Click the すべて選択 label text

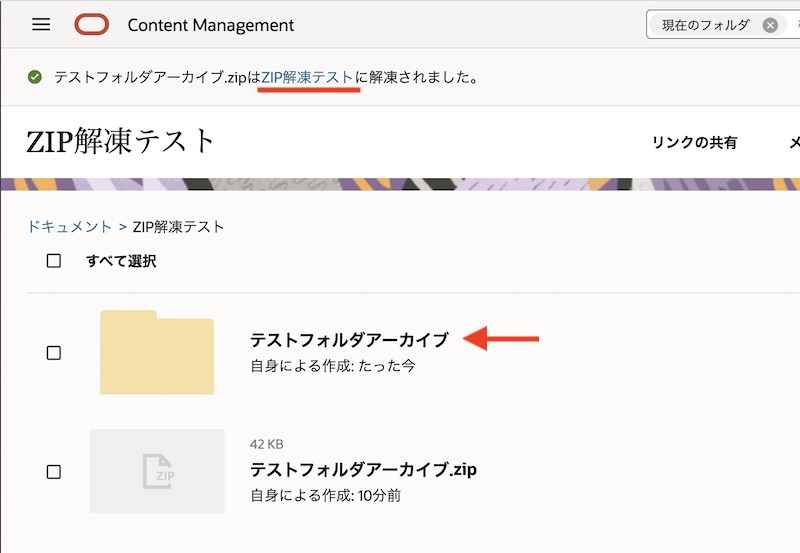click(121, 261)
